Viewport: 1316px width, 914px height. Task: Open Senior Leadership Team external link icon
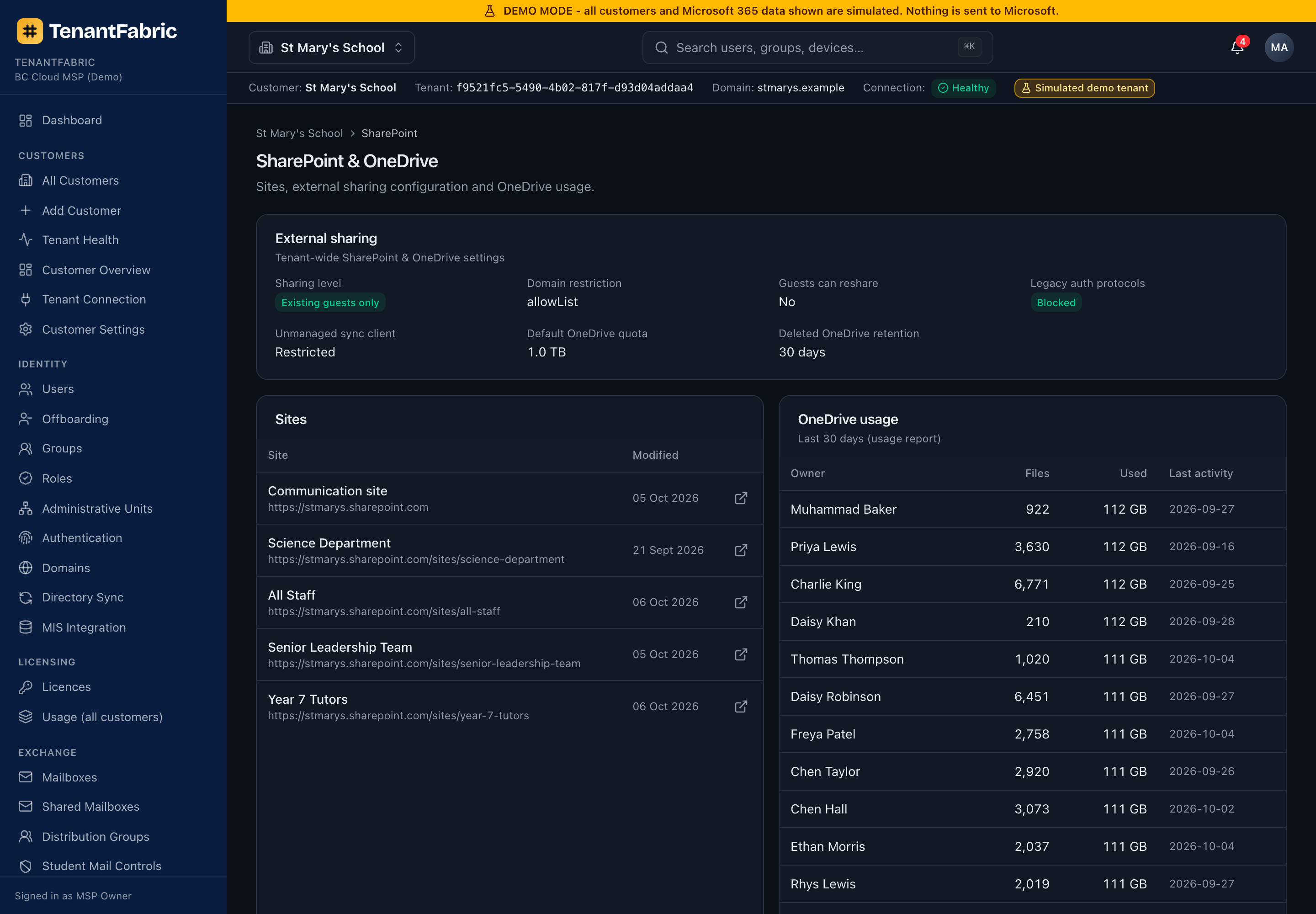coord(741,654)
